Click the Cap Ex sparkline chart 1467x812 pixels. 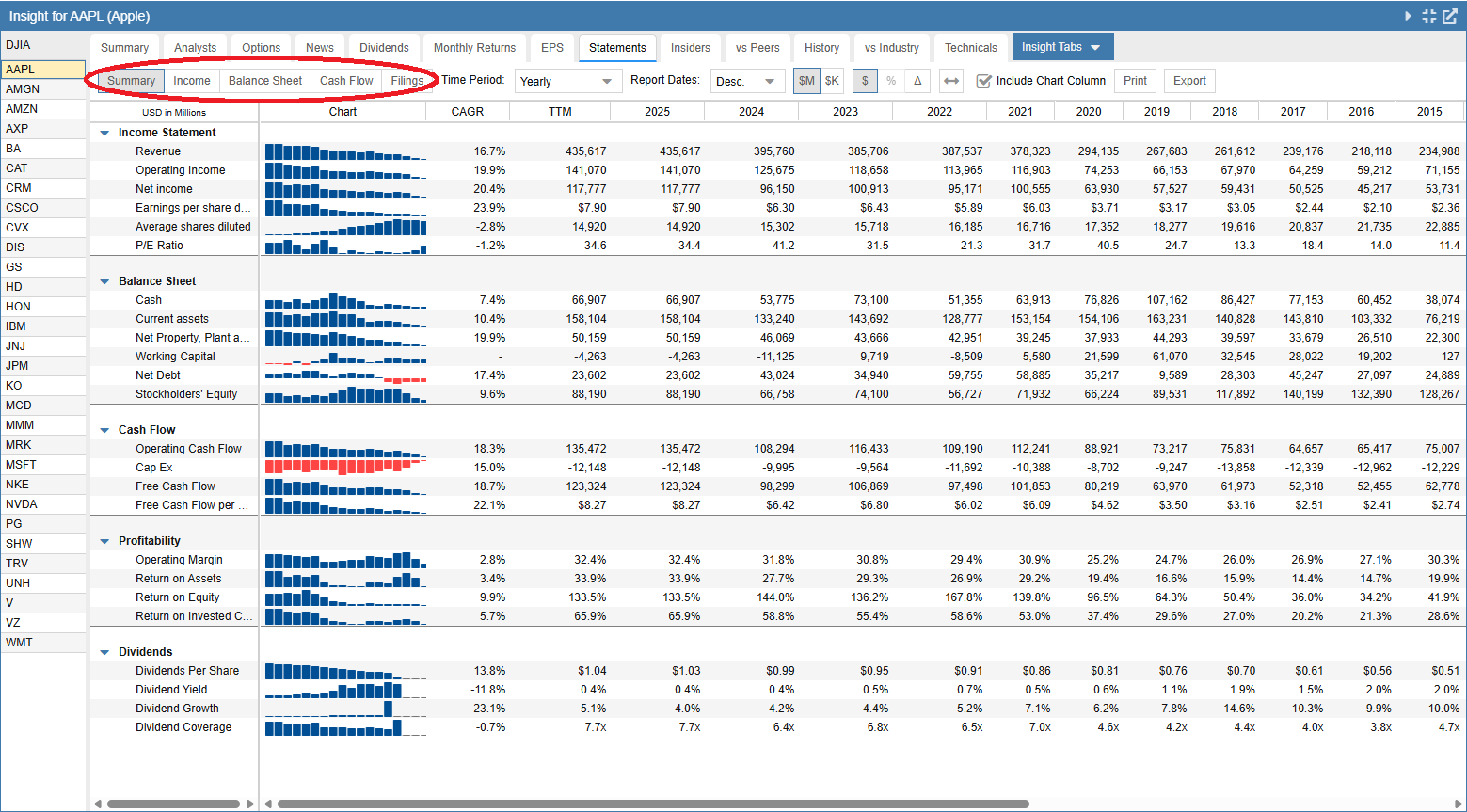tap(345, 468)
